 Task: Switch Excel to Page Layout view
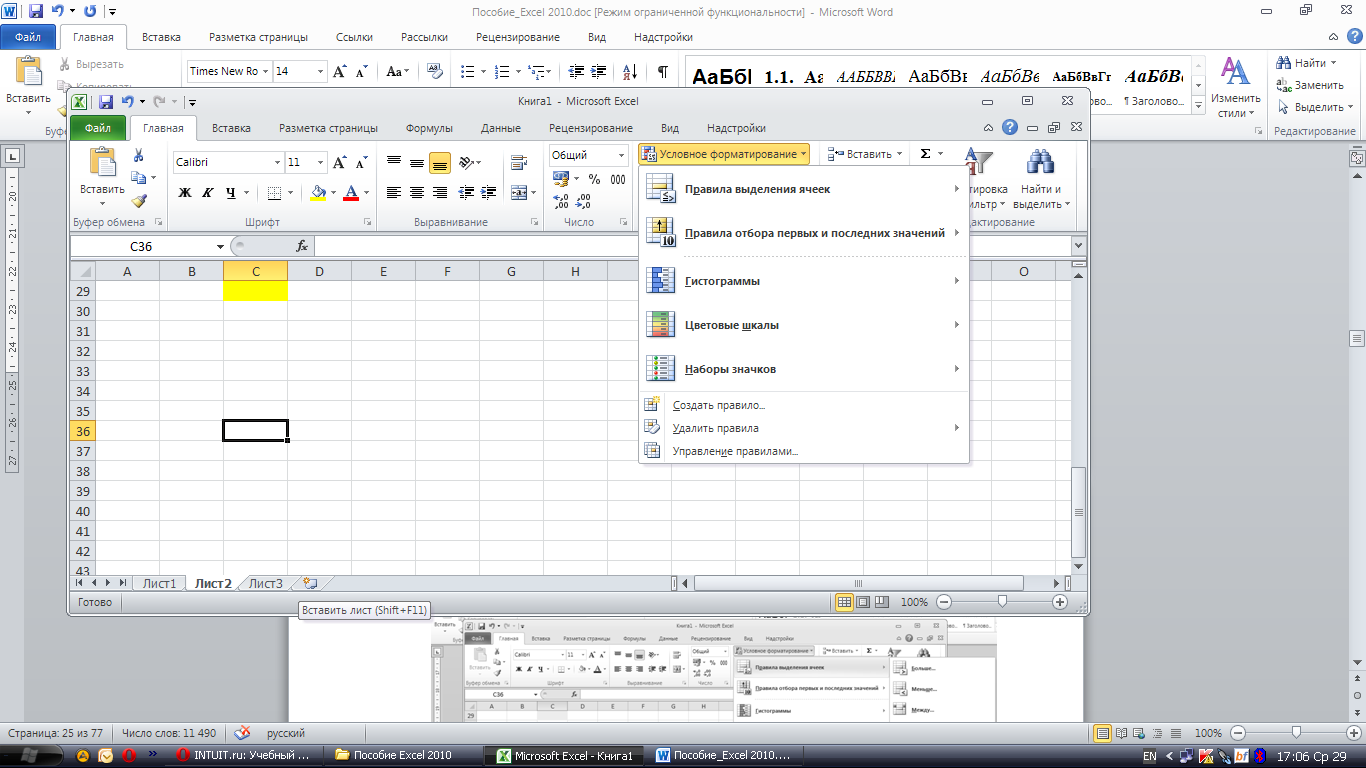[863, 602]
